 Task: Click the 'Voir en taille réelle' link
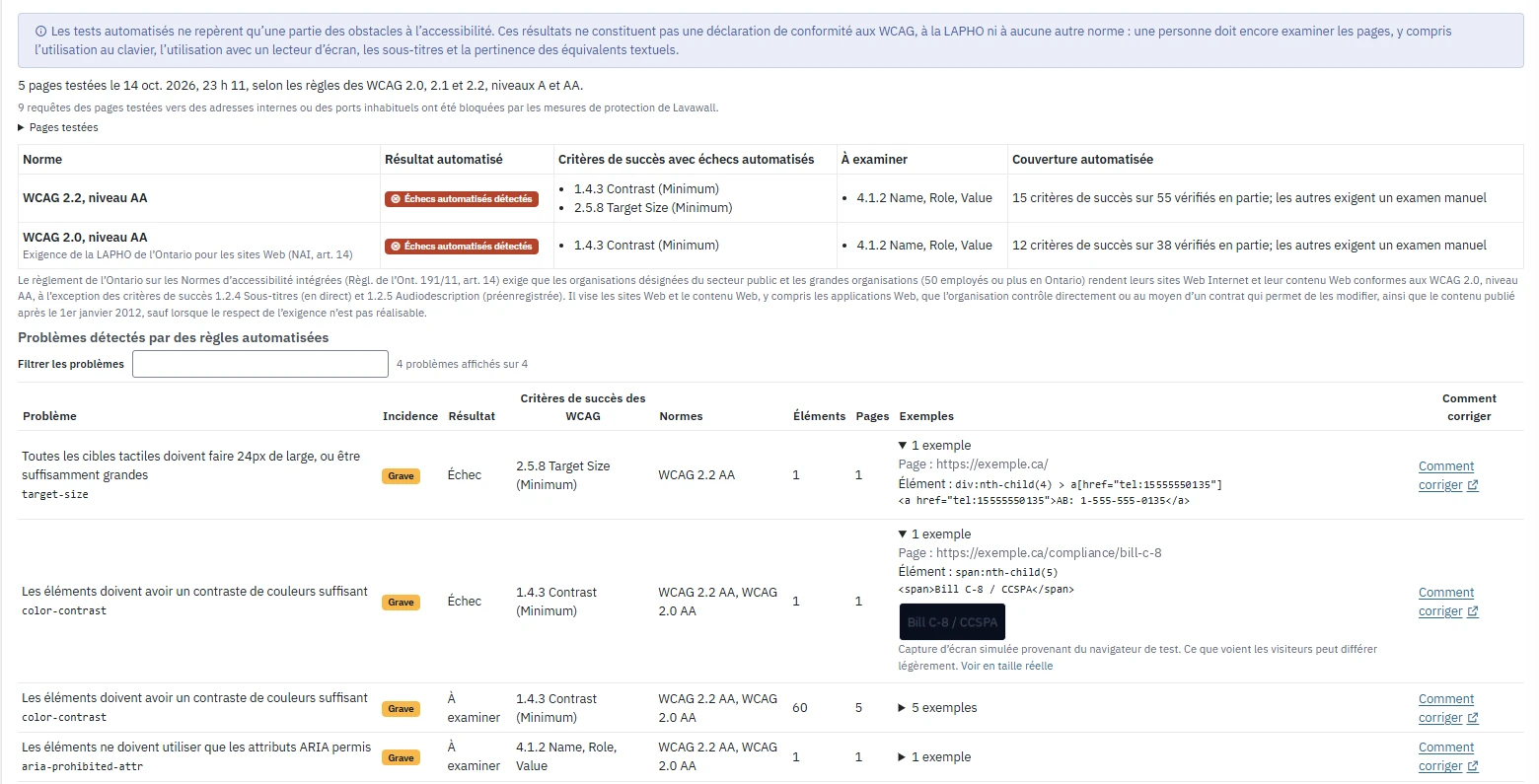pos(1006,666)
